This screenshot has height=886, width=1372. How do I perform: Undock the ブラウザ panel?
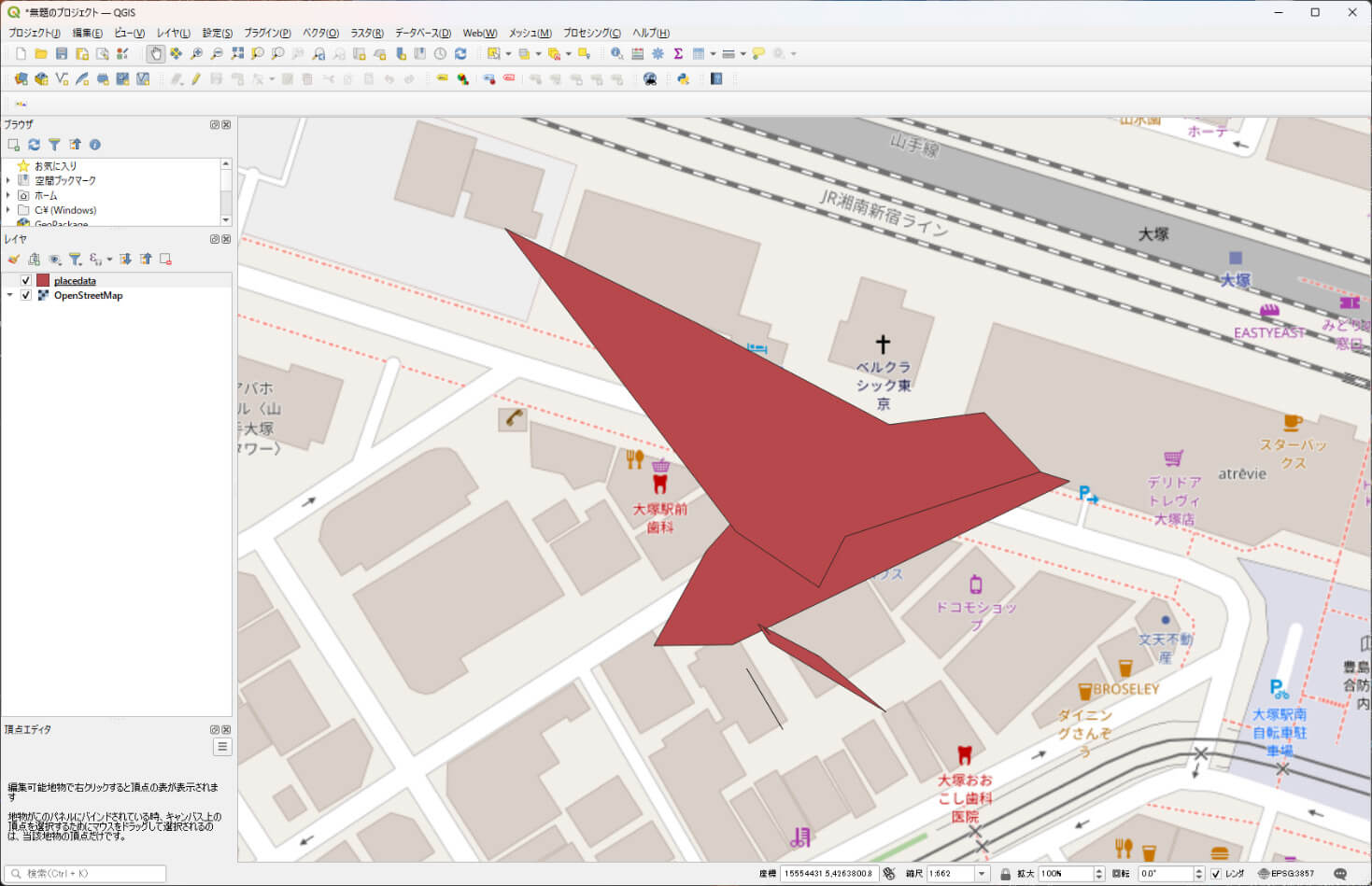point(215,124)
